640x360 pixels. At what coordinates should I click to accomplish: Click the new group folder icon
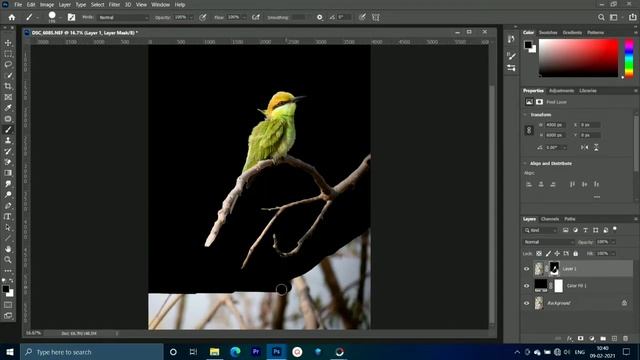pyautogui.click(x=603, y=338)
